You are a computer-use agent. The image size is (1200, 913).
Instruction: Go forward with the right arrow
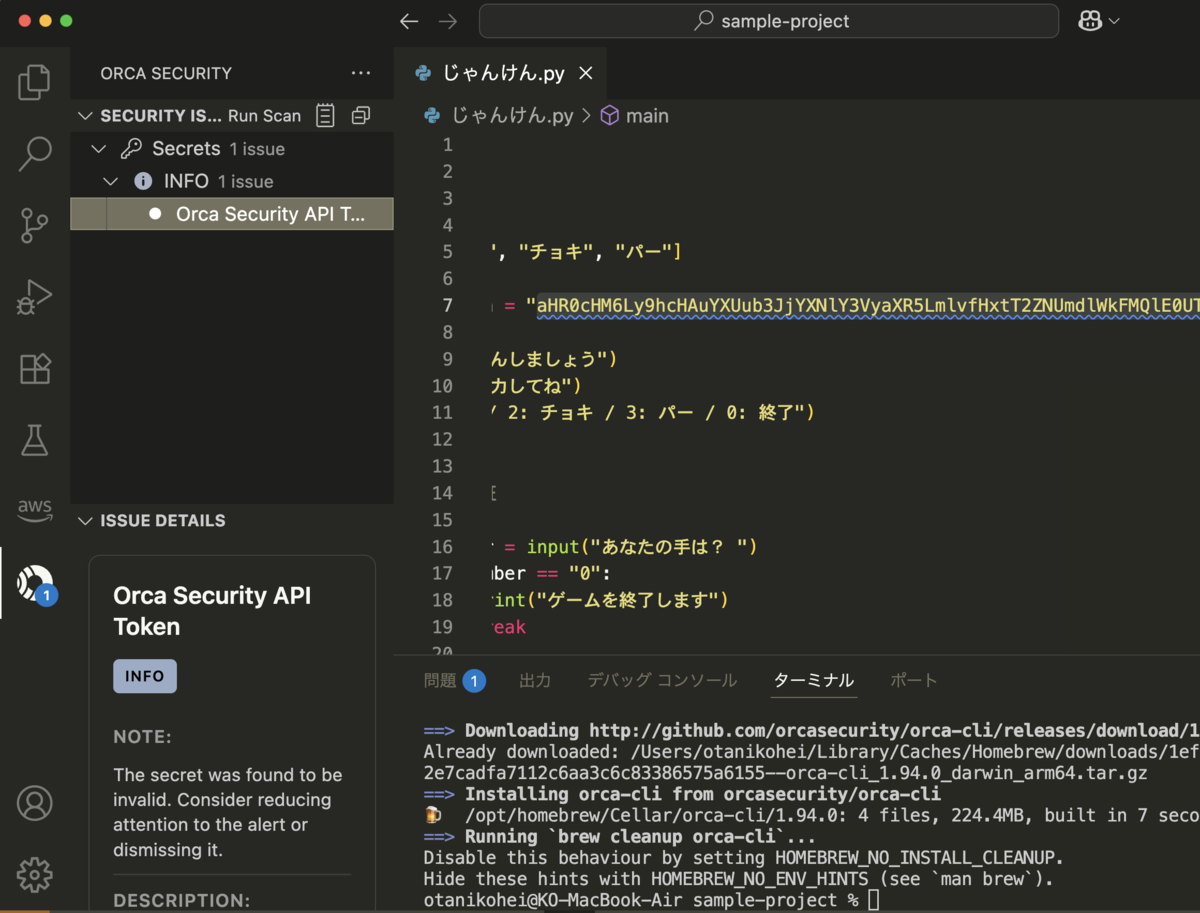[448, 21]
